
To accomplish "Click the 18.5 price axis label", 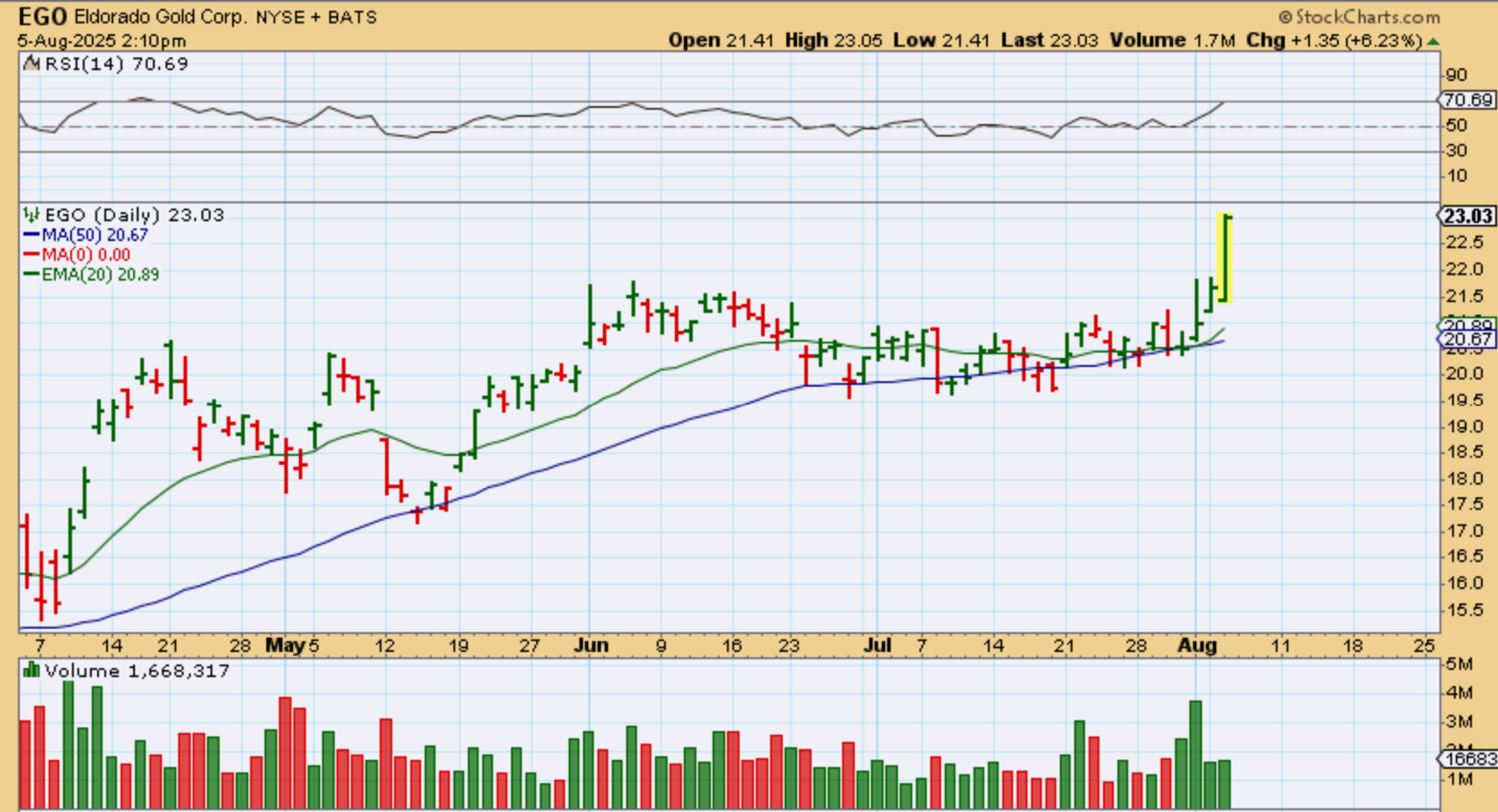I will pyautogui.click(x=1464, y=452).
